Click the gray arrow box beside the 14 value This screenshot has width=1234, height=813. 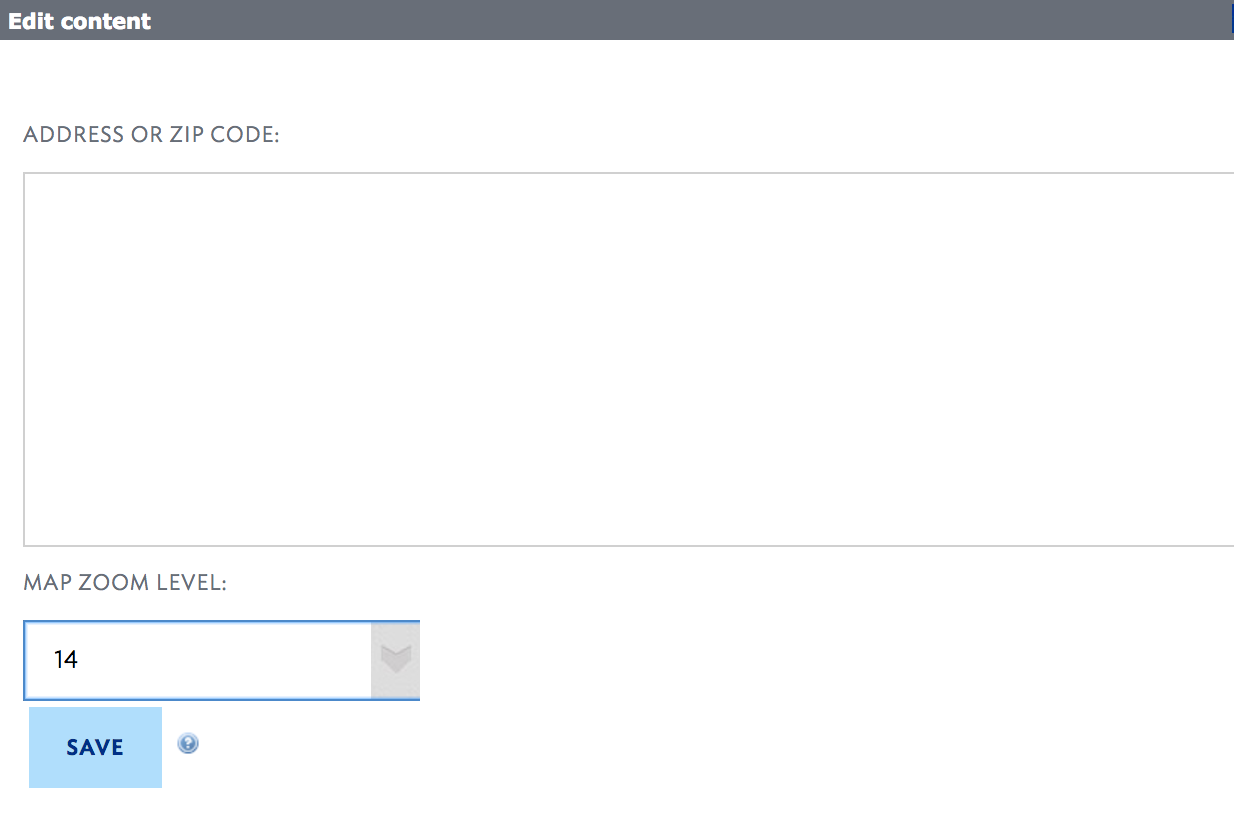pos(396,660)
